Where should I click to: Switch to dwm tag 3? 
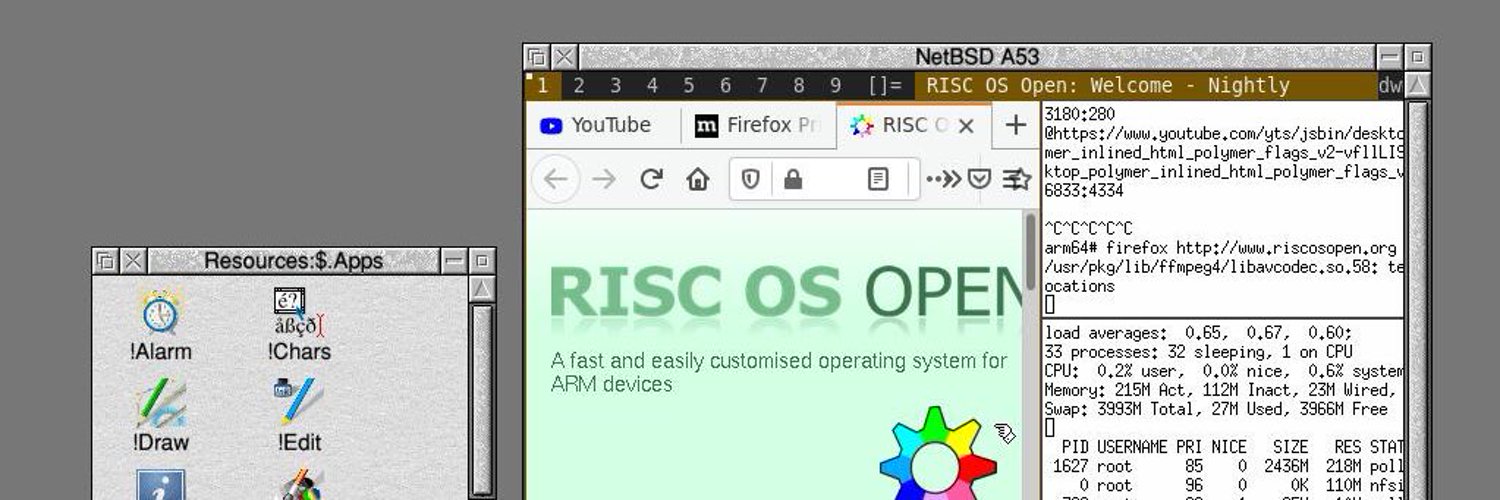pos(616,86)
